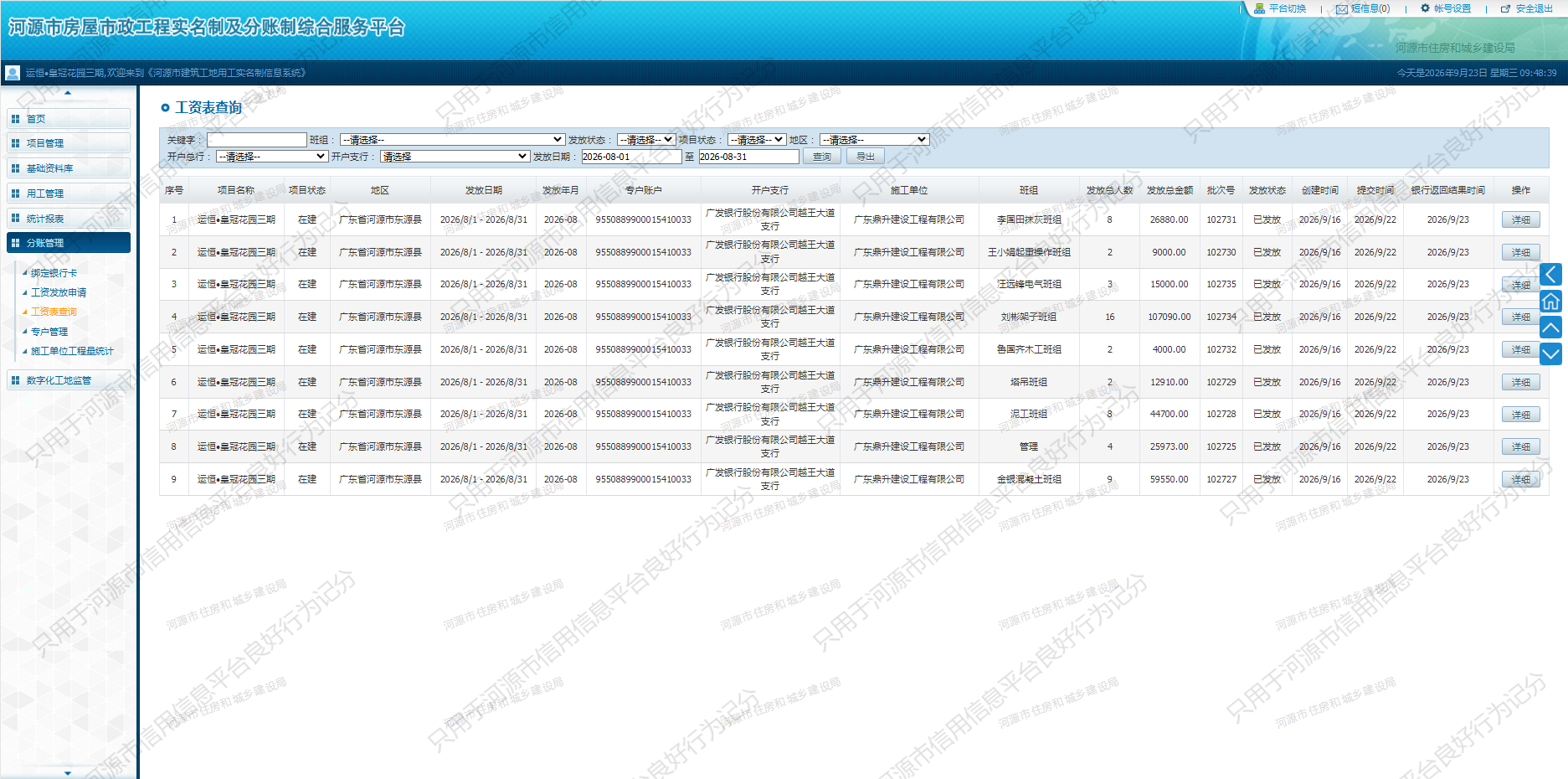Click the 导出 export button
1568x779 pixels.
pyautogui.click(x=866, y=157)
